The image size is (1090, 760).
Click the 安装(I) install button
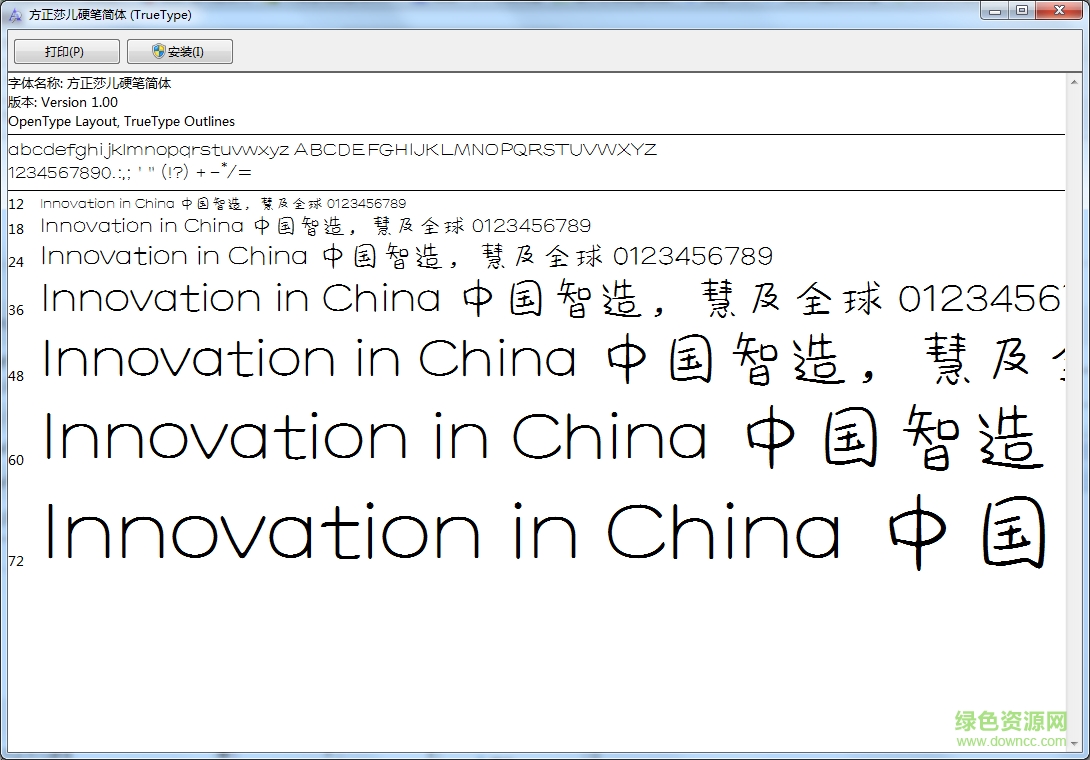(179, 51)
